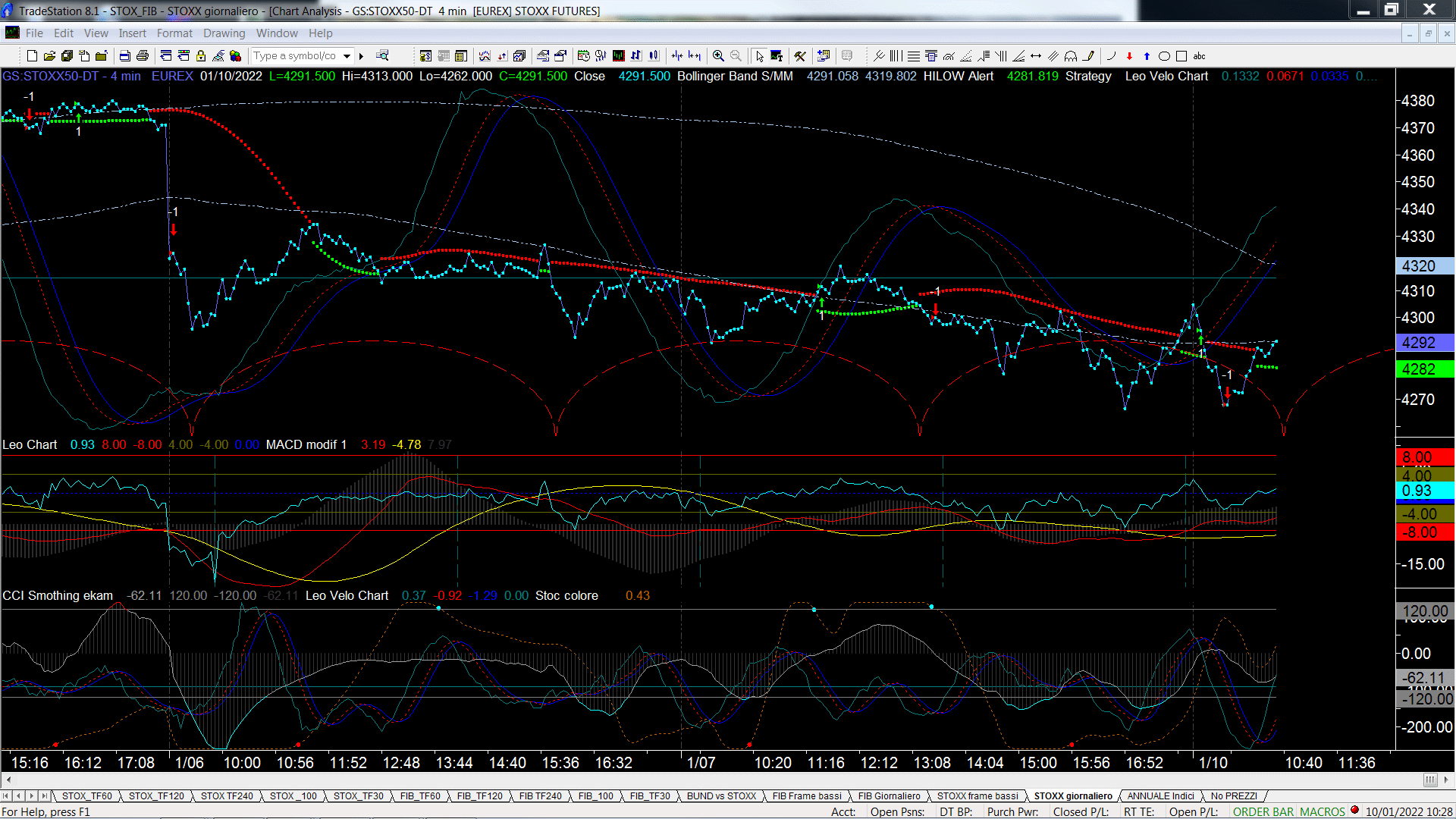Select the curved arc line tool
Viewport: 1456px width, 819px height.
click(1112, 56)
